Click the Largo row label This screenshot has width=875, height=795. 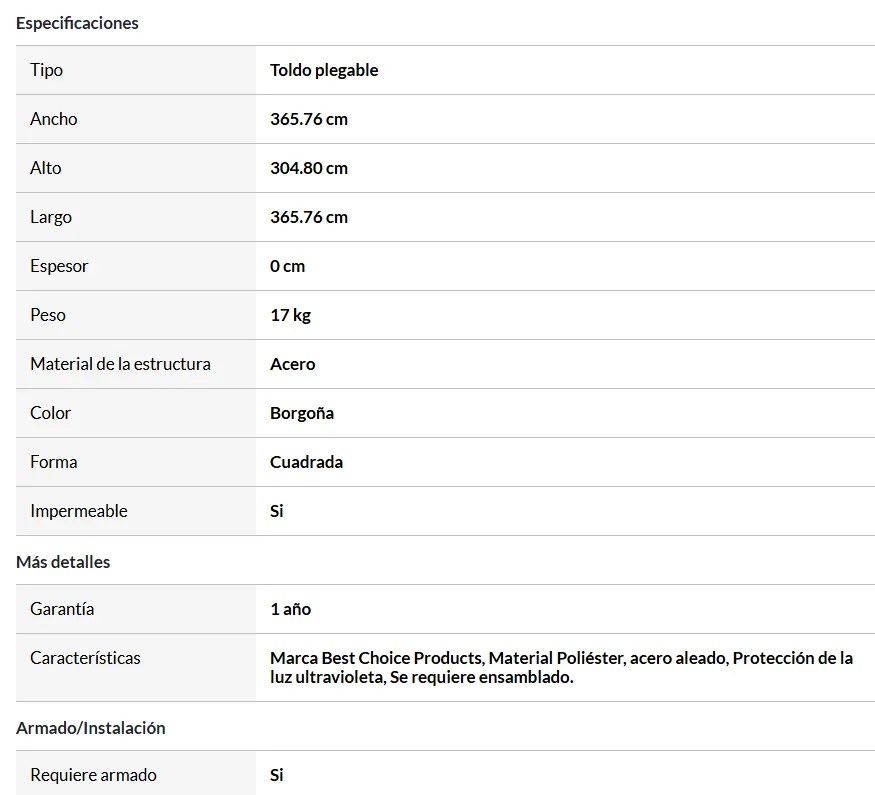[x=51, y=218]
